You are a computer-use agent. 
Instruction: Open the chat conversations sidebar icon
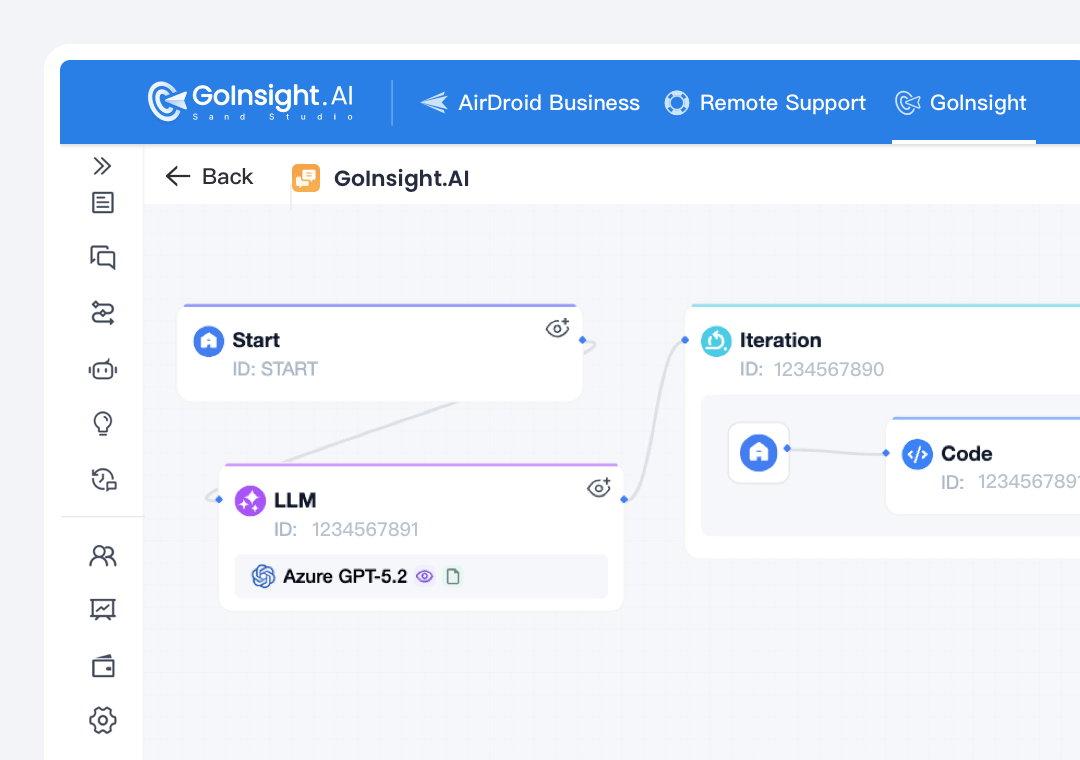pos(102,258)
